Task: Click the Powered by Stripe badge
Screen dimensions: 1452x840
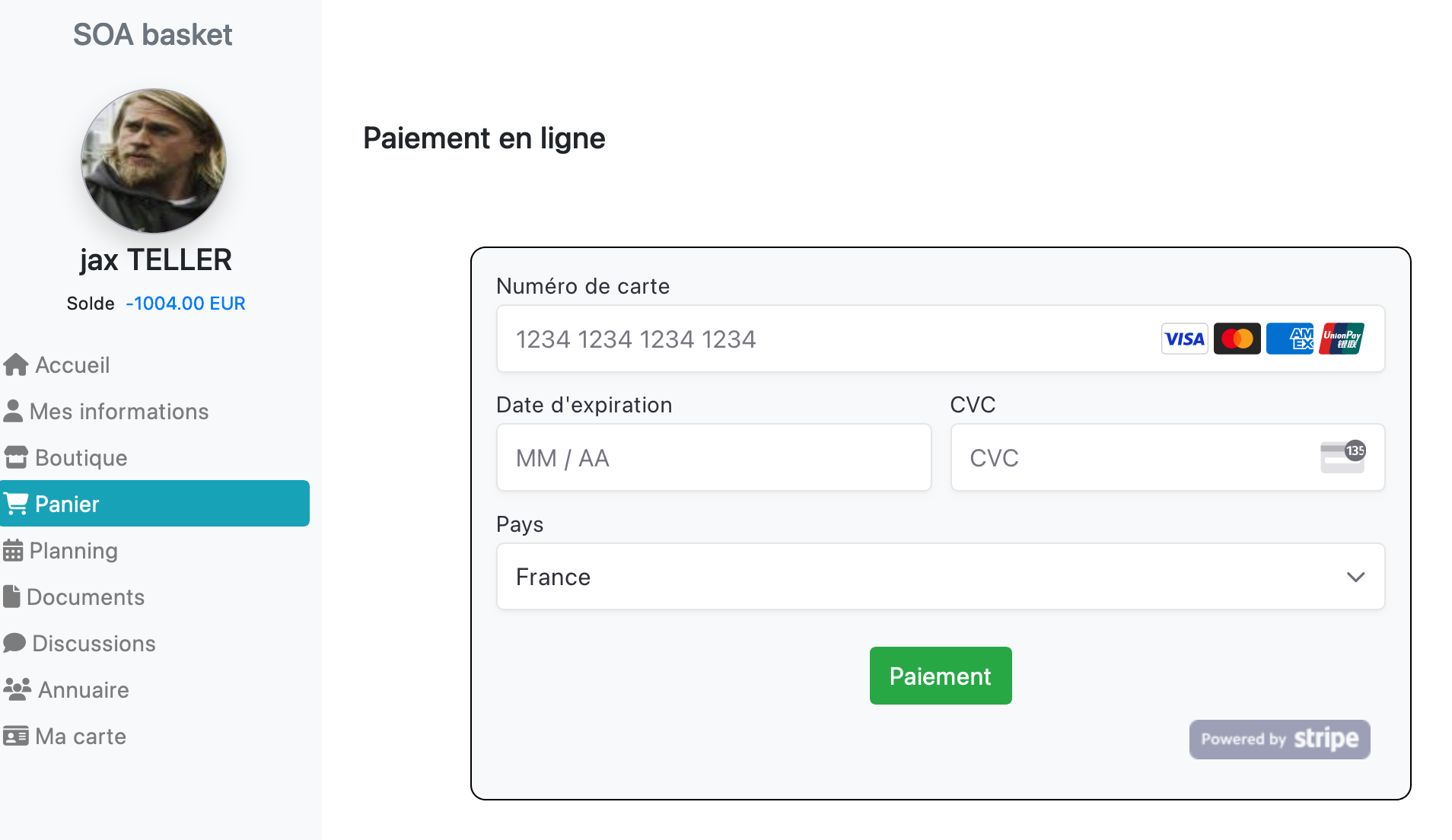Action: point(1279,740)
